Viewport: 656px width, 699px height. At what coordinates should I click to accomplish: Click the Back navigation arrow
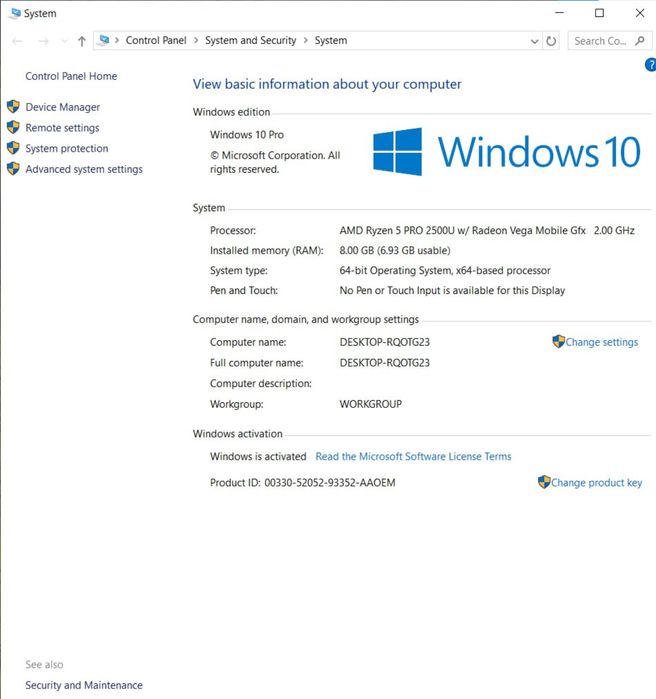[x=17, y=41]
